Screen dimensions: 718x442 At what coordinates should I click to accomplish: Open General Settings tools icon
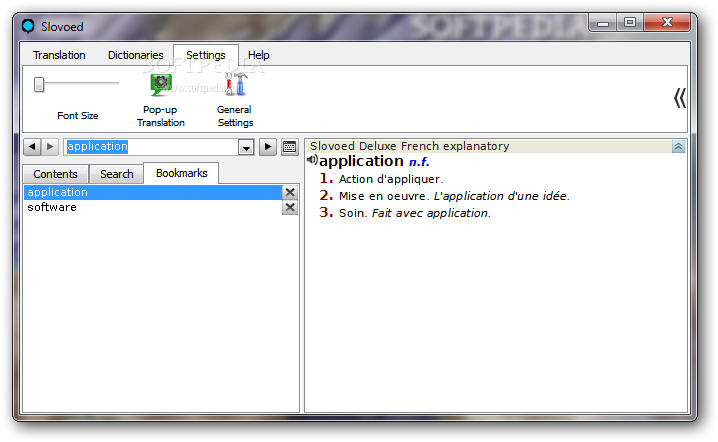click(236, 85)
